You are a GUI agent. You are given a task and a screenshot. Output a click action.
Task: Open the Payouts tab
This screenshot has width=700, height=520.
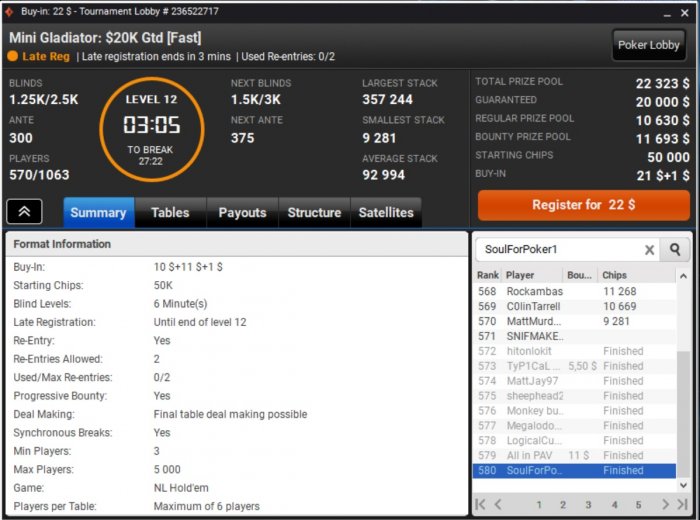coord(242,212)
